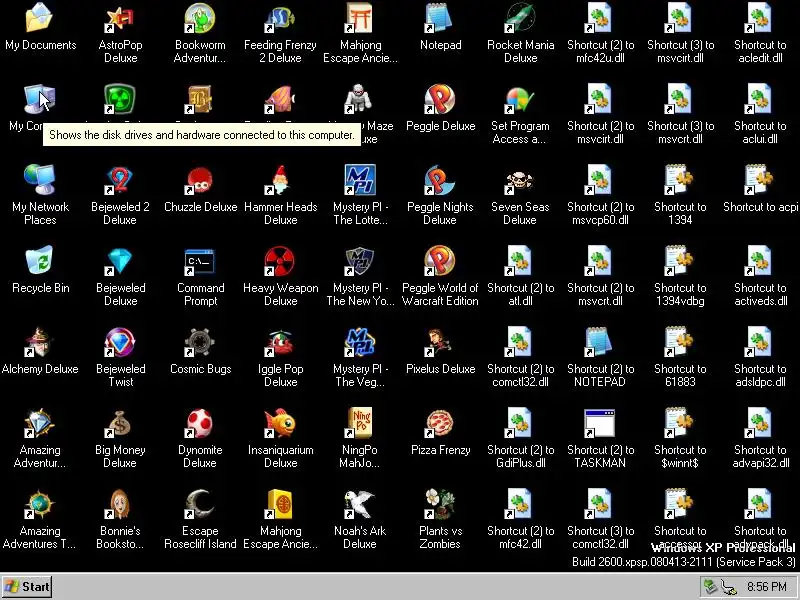Select the Seven Seas Deluxe icon
This screenshot has height=600, width=800.
[x=520, y=180]
